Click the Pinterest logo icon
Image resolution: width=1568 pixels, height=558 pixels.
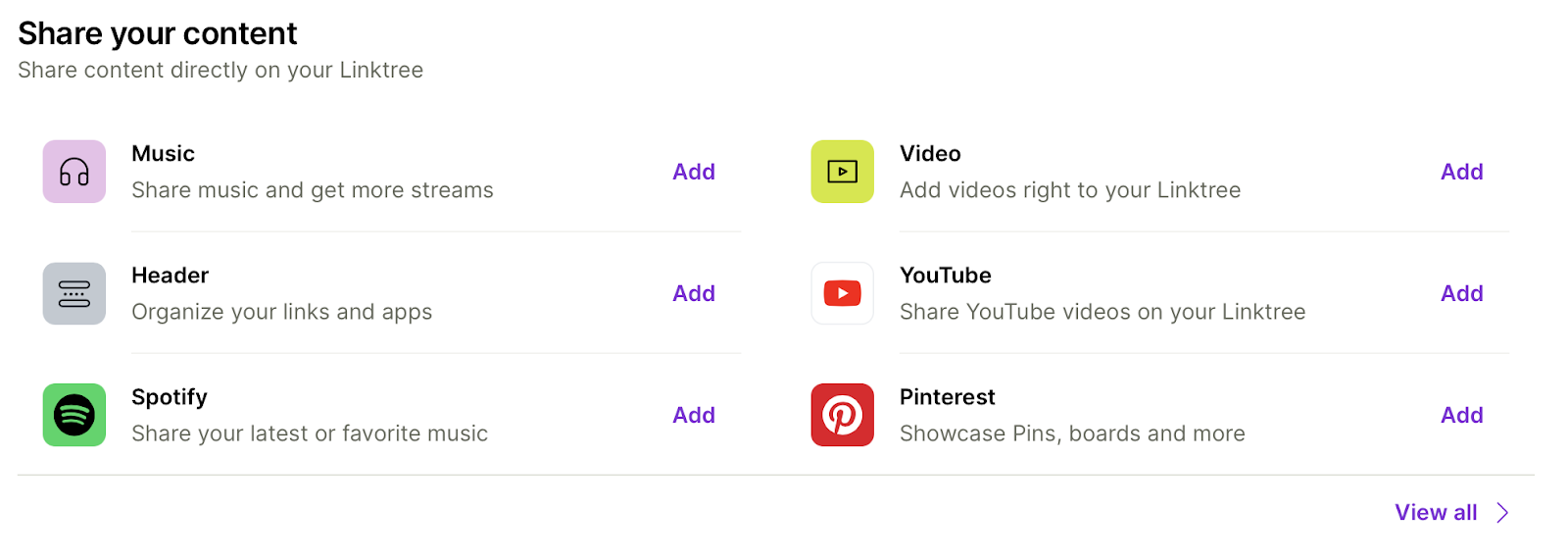842,415
